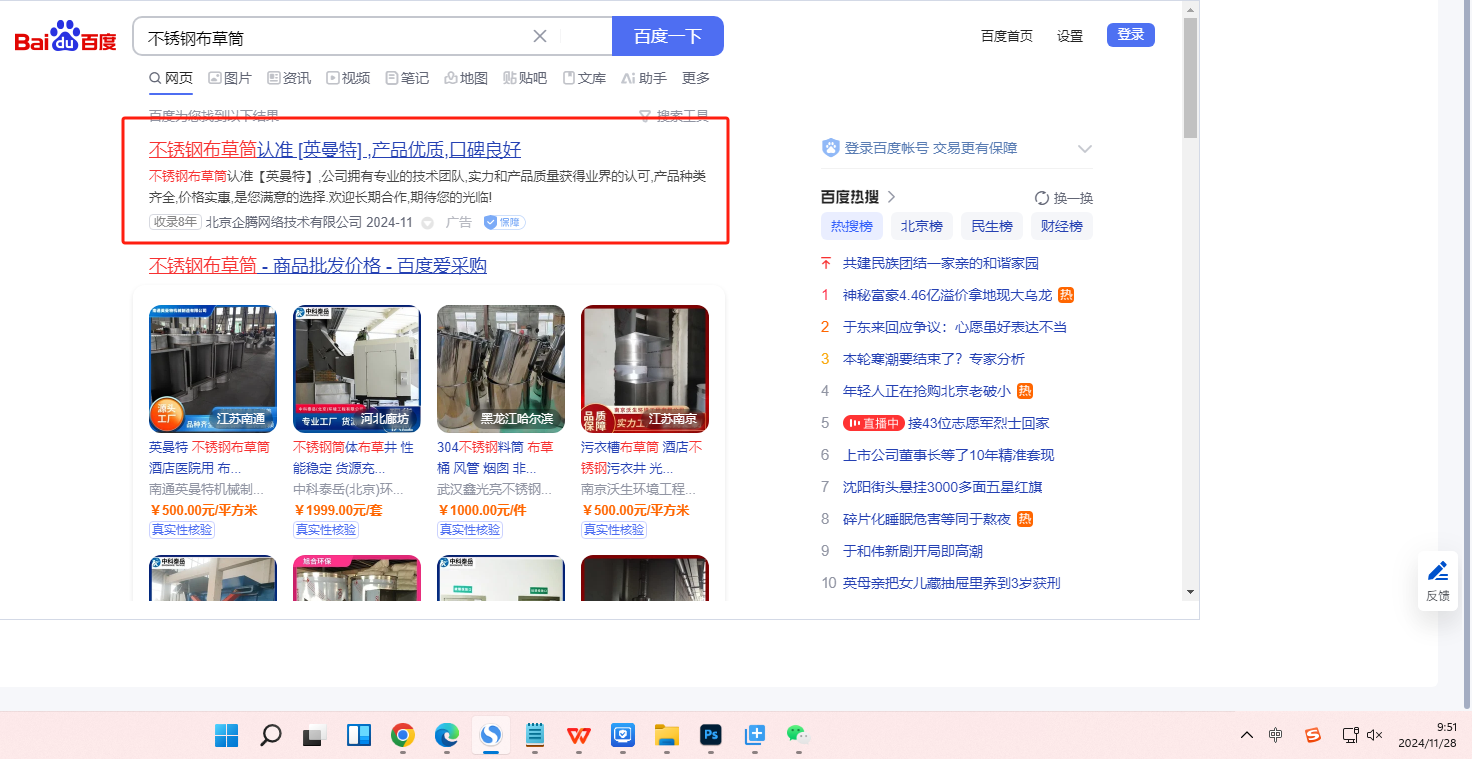Open the 江苏南通 product thumbnail
1472x759 pixels.
(x=212, y=368)
